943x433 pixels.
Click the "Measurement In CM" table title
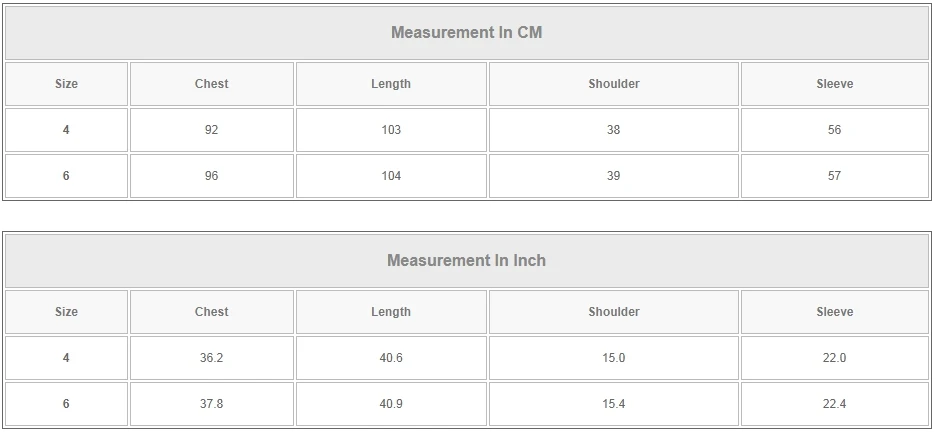click(466, 32)
